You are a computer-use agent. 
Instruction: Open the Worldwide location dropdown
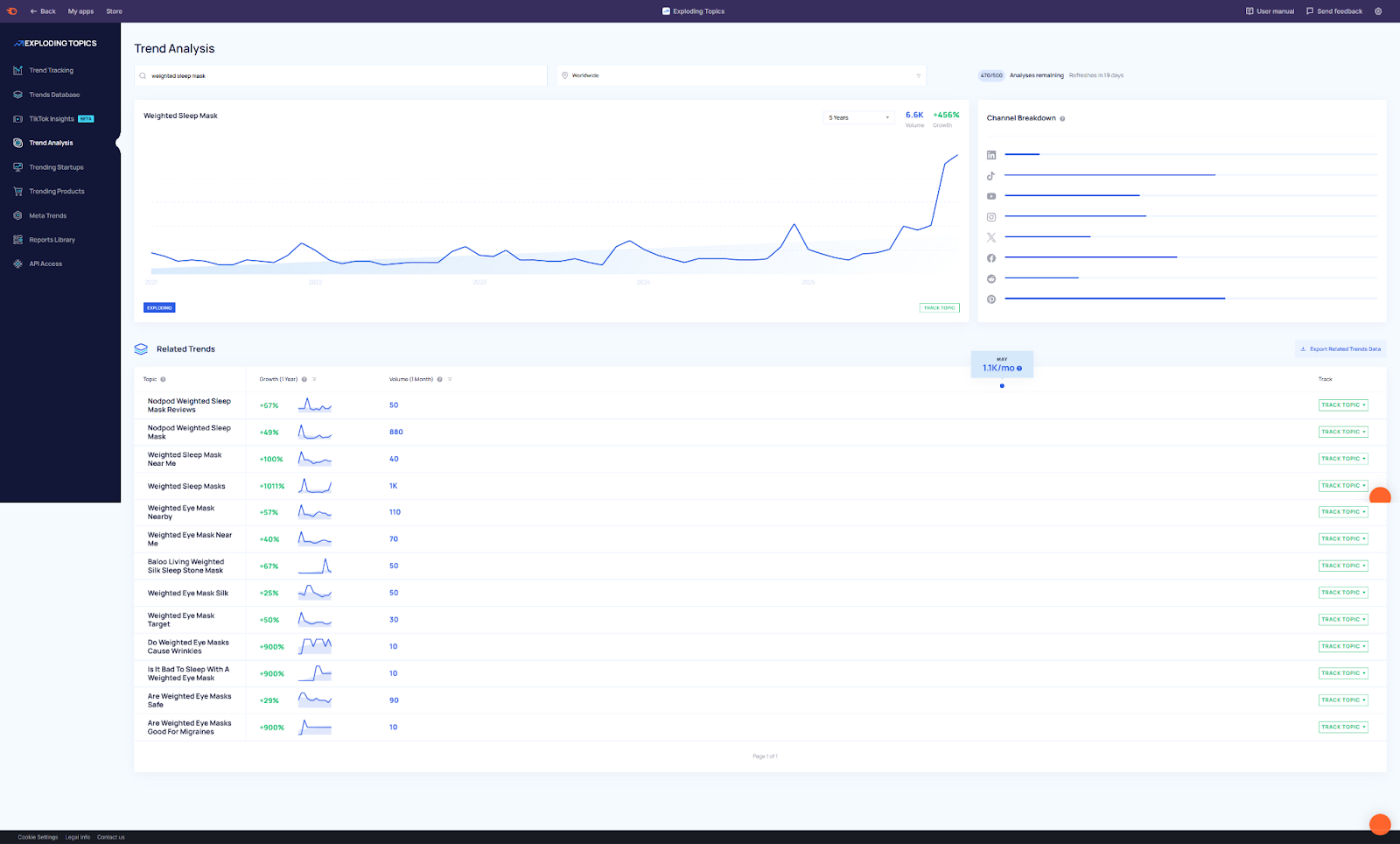pos(741,75)
